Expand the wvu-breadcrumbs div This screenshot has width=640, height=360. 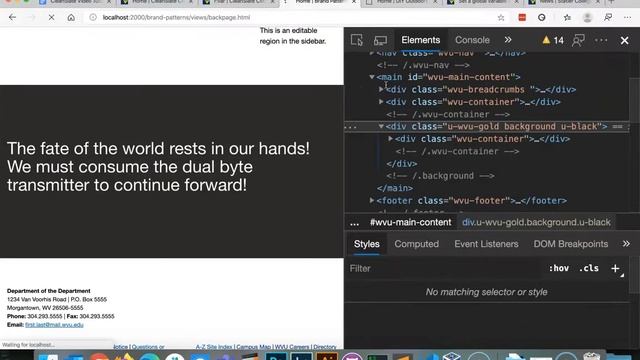[x=381, y=89]
